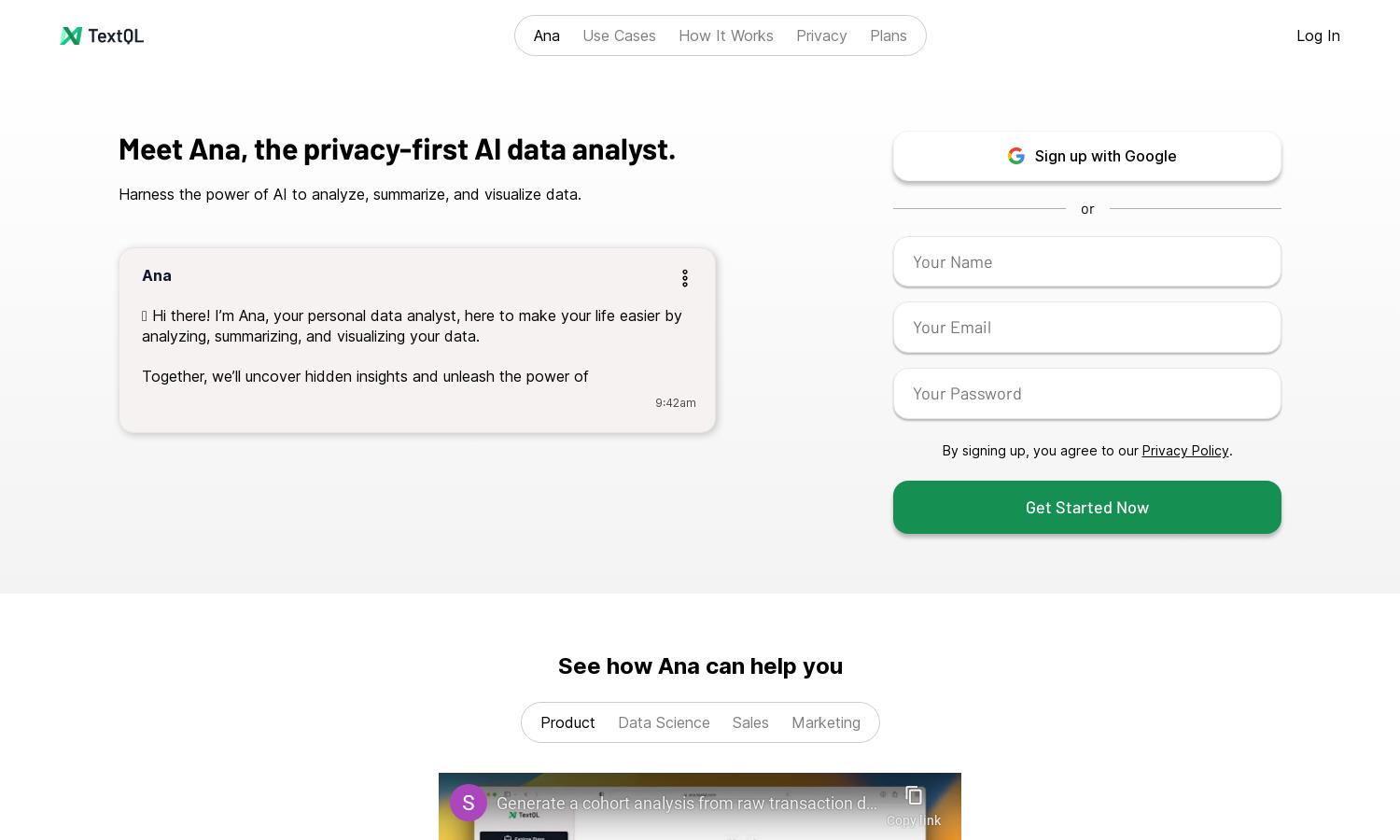Click the purple S channel avatar on video
Screen dimensions: 1400x840
pyautogui.click(x=469, y=803)
